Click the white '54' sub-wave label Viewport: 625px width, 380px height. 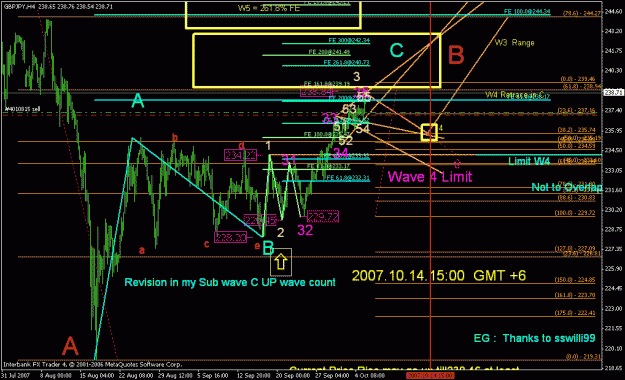[362, 128]
